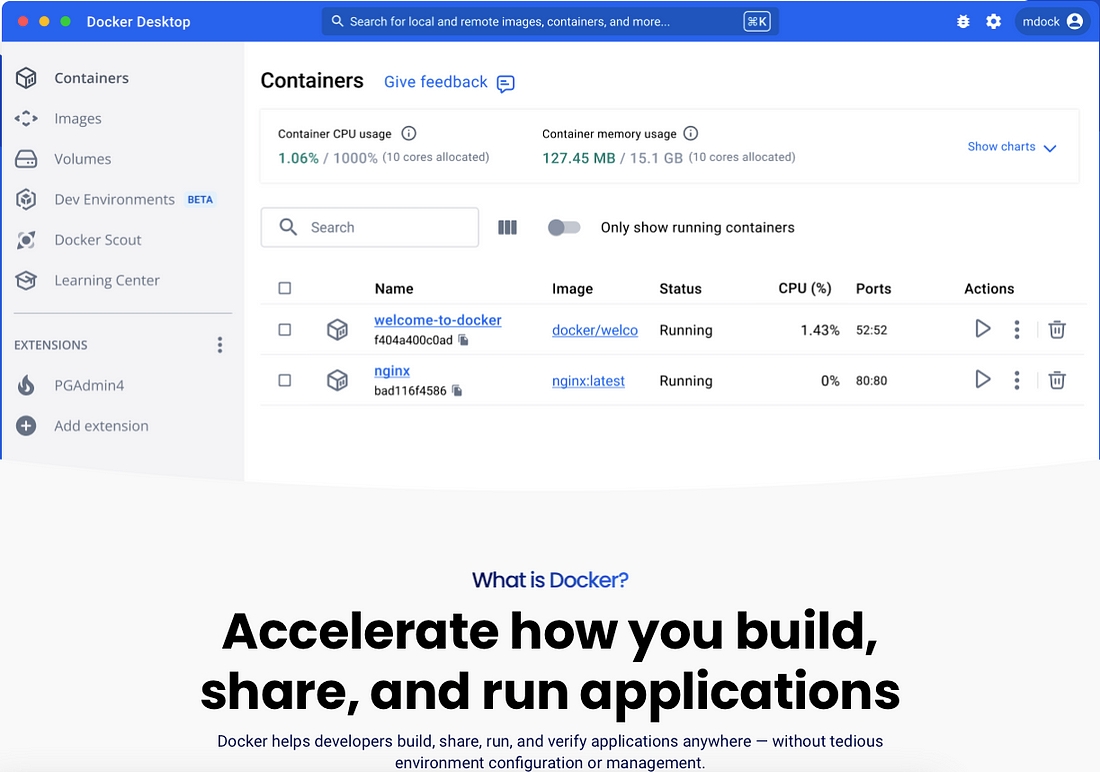Open Docker Scout in the sidebar
Viewport: 1100px width, 772px height.
98,240
